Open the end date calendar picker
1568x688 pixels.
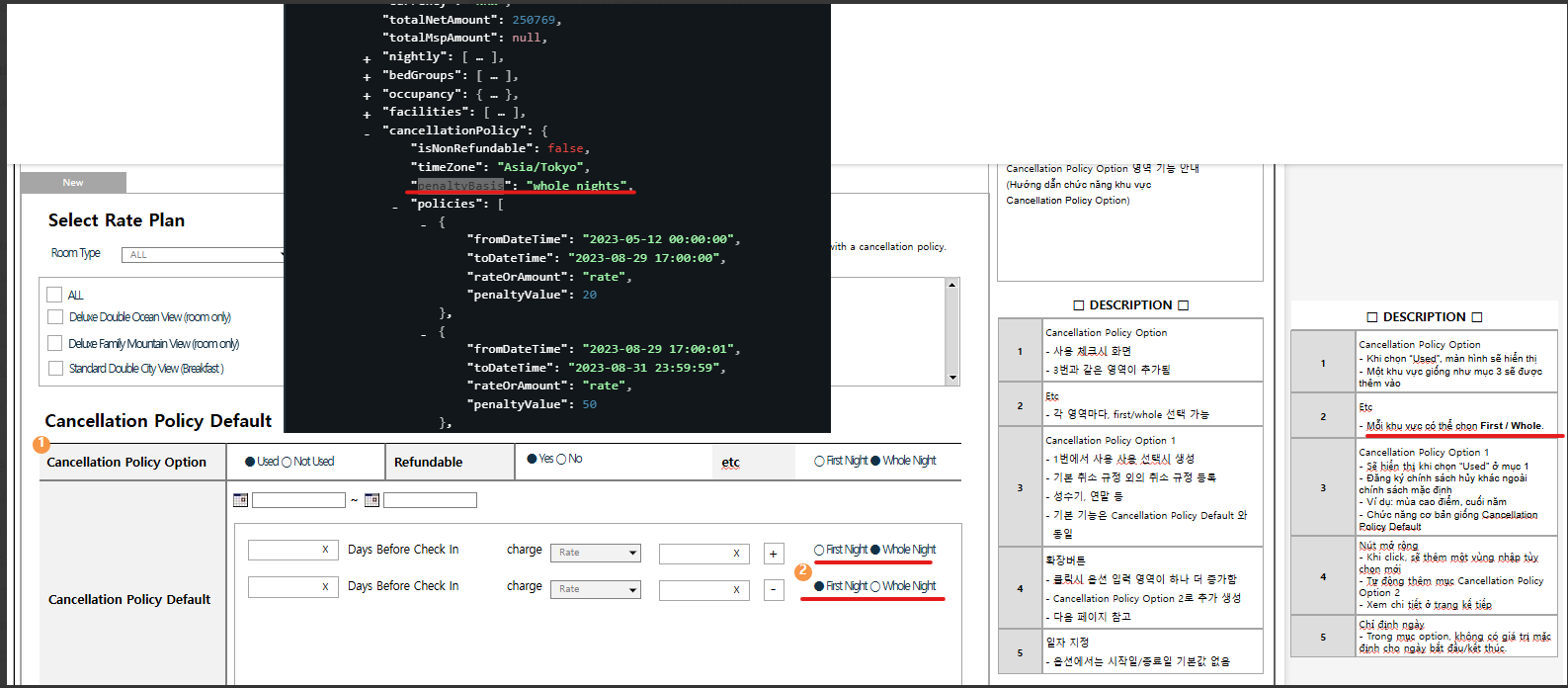371,500
